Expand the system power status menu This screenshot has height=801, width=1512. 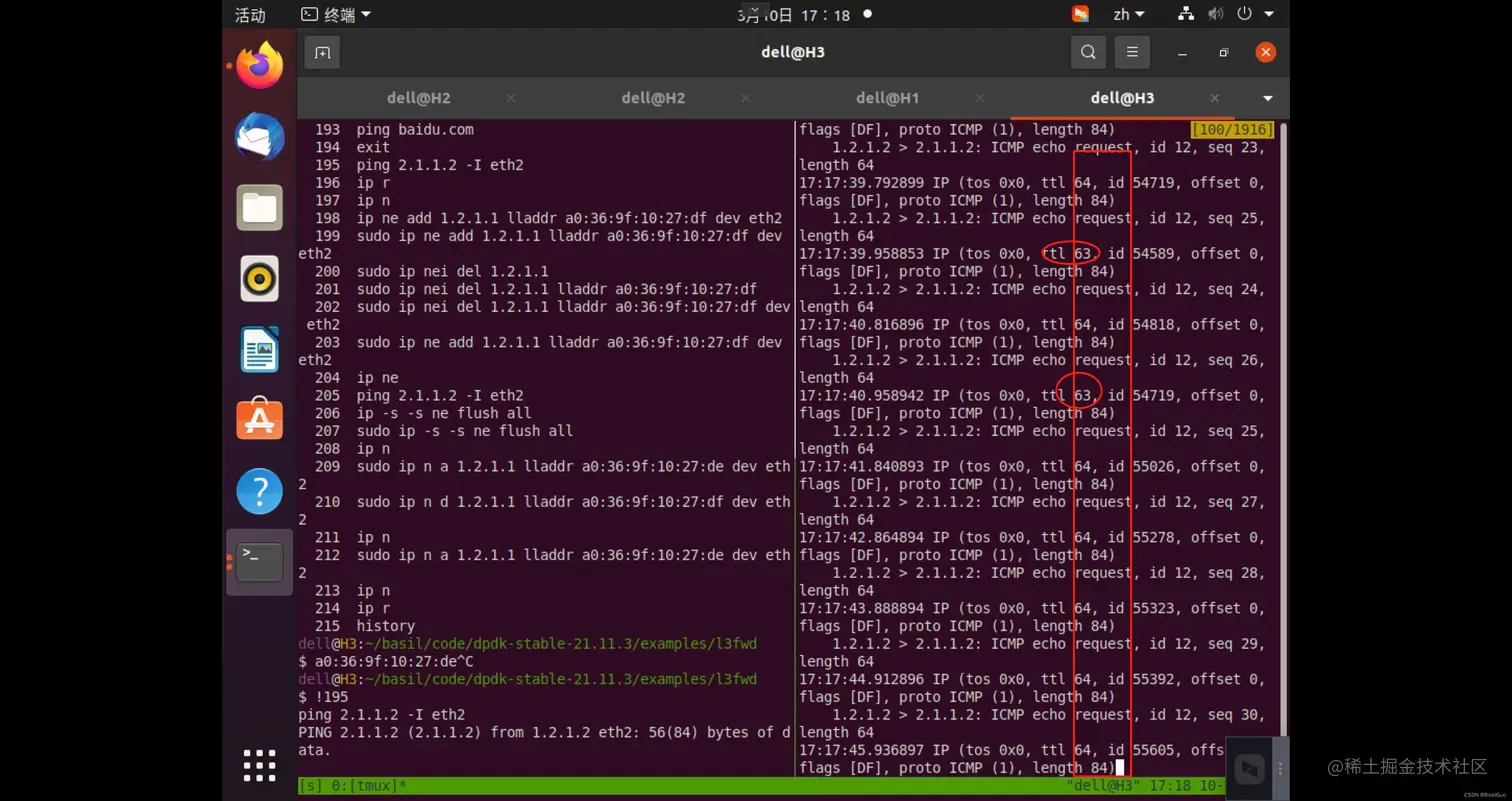coord(1245,14)
